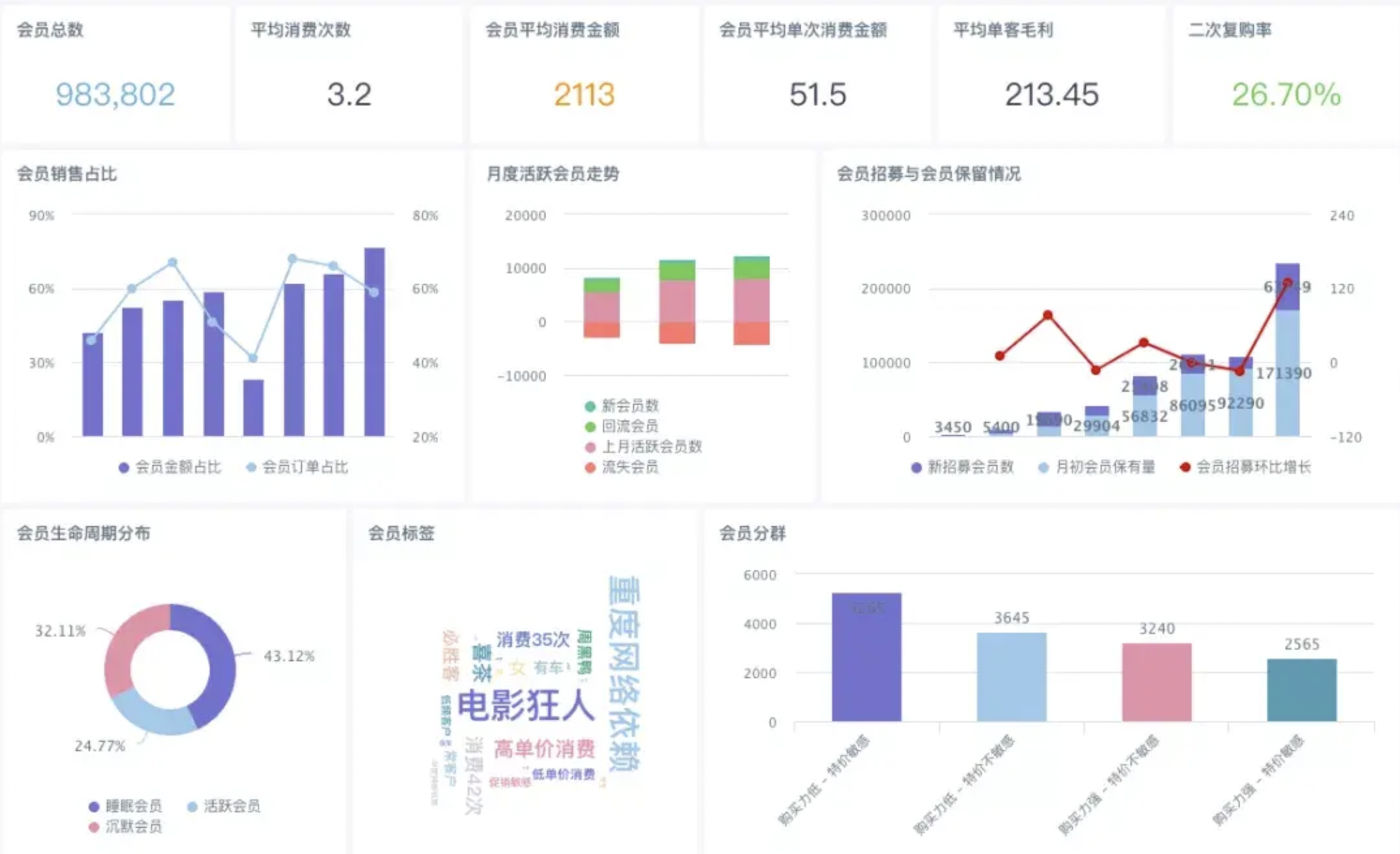
Task: Click the 回流会员 legend dot
Action: point(590,426)
